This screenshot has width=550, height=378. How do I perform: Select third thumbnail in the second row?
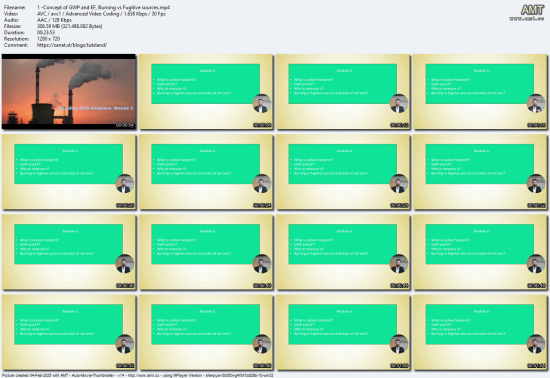343,172
